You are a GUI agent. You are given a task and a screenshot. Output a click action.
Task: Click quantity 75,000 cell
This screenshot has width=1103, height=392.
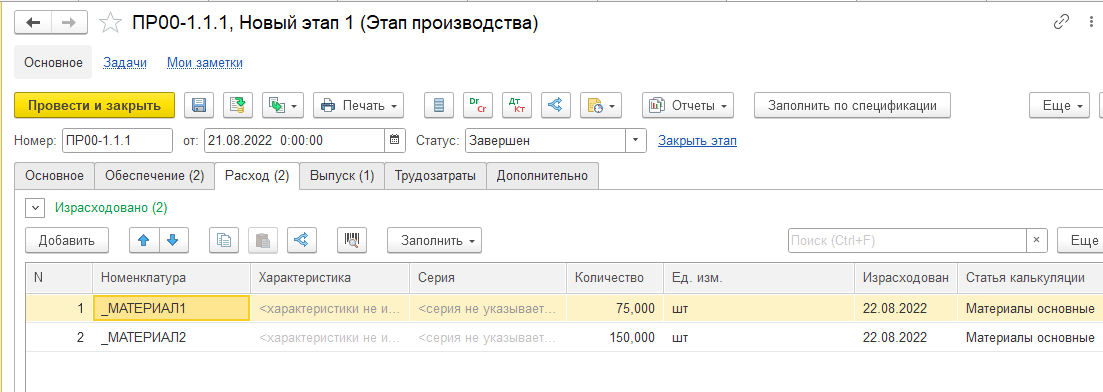pyautogui.click(x=615, y=308)
